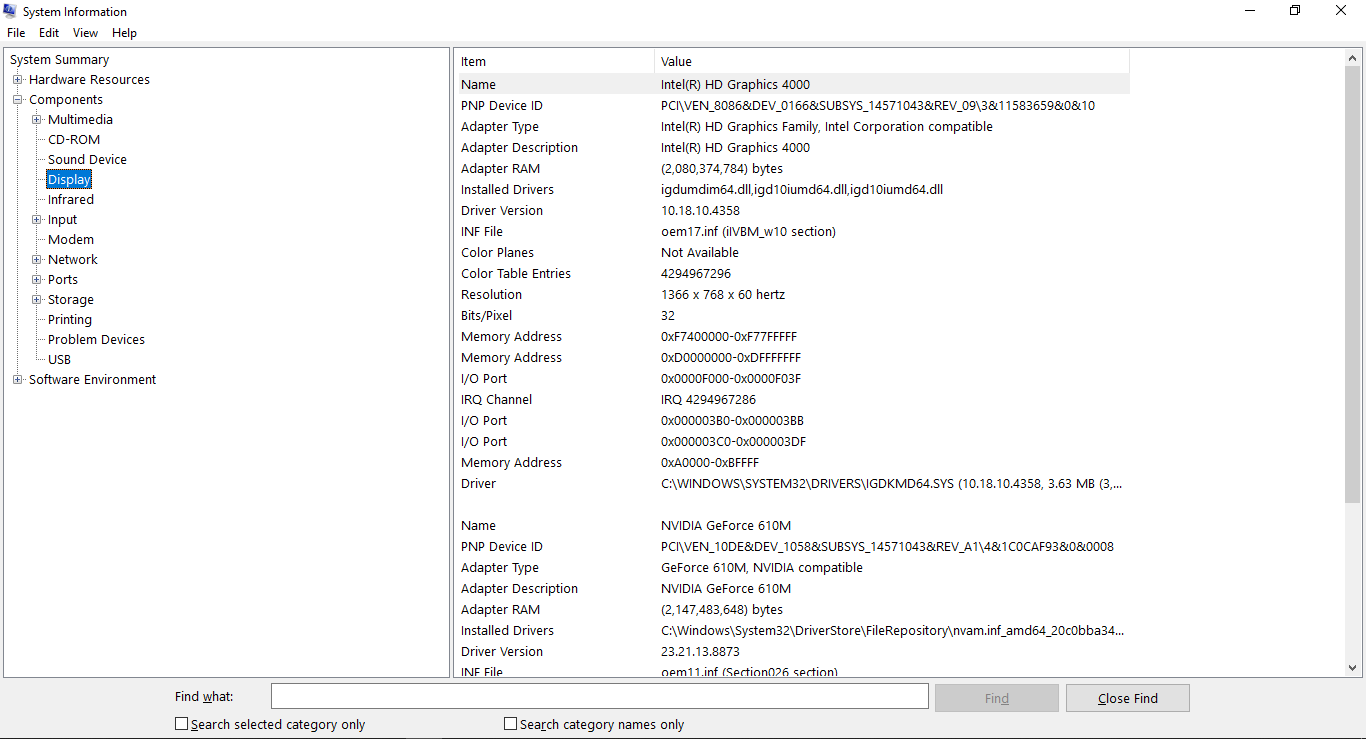
Task: Expand the Hardware Resources node
Action: click(17, 79)
